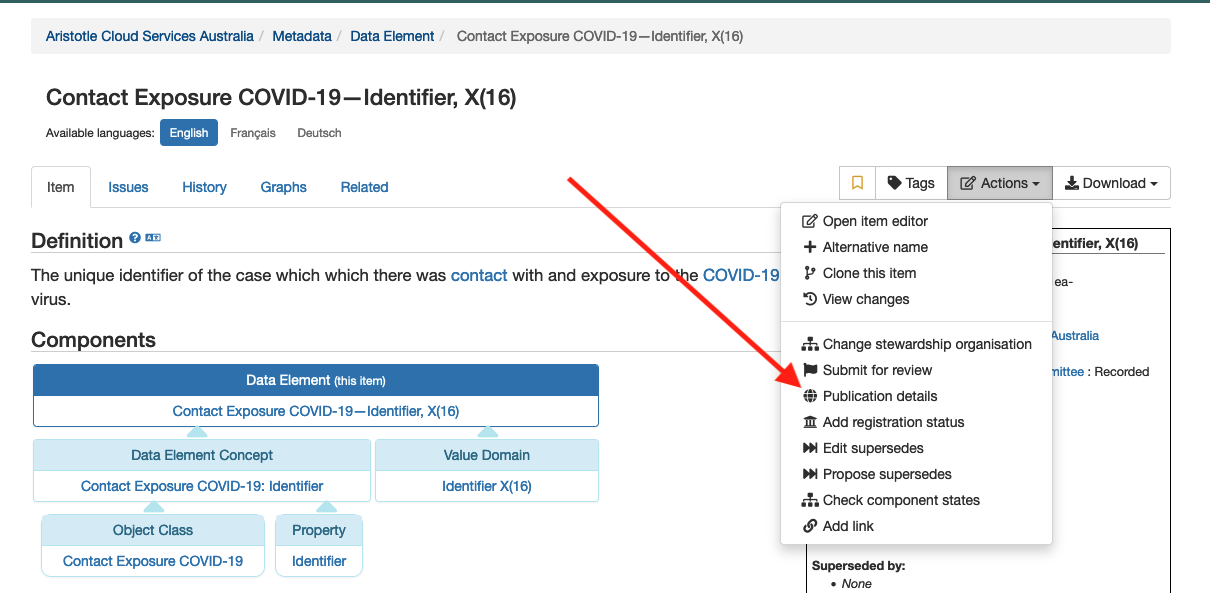The width and height of the screenshot is (1210, 593).
Task: Switch language to Français
Action: tap(253, 133)
